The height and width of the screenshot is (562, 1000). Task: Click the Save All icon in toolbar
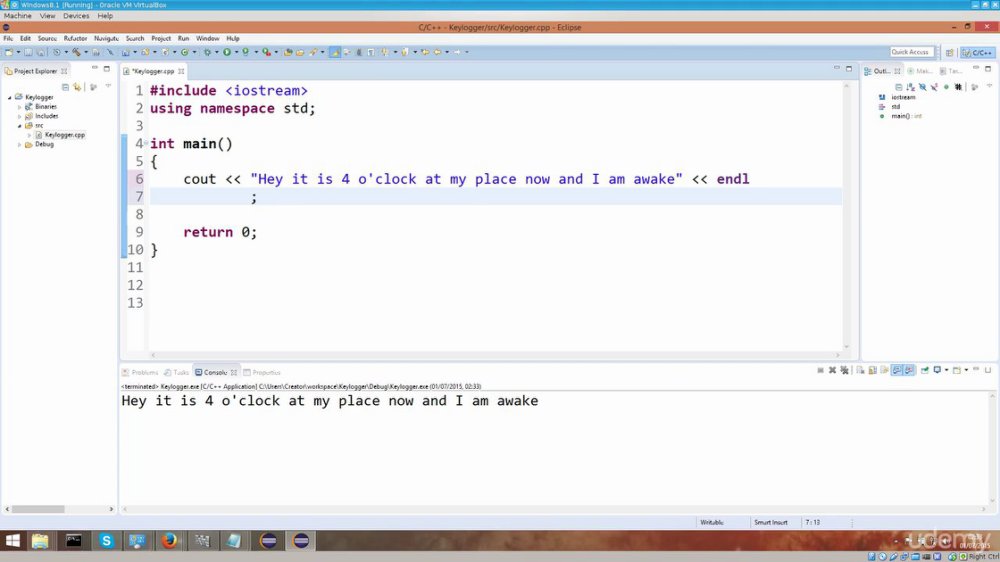(x=40, y=52)
